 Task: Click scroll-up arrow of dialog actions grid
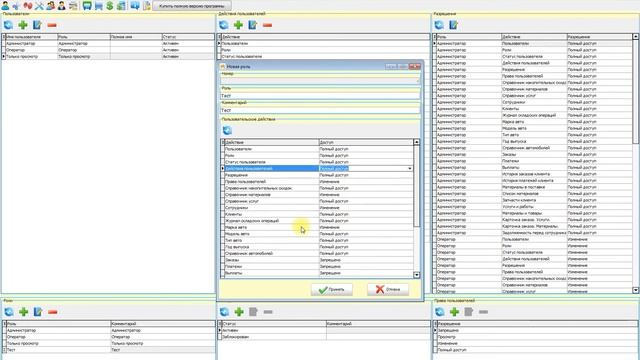click(416, 142)
